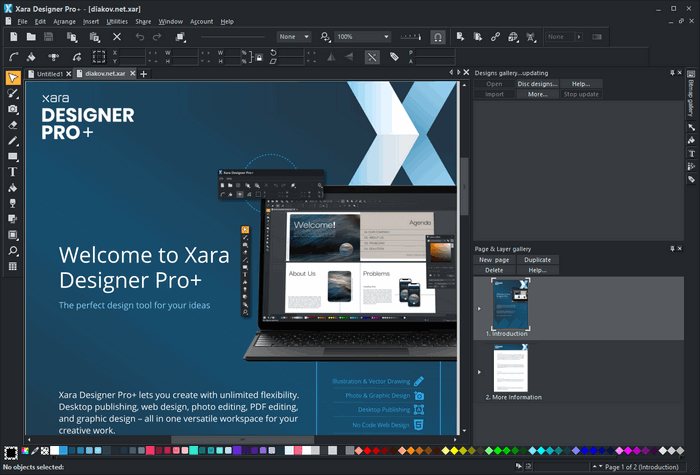This screenshot has height=475, width=700.
Task: Toggle the scale line widths button
Action: pyautogui.click(x=372, y=57)
